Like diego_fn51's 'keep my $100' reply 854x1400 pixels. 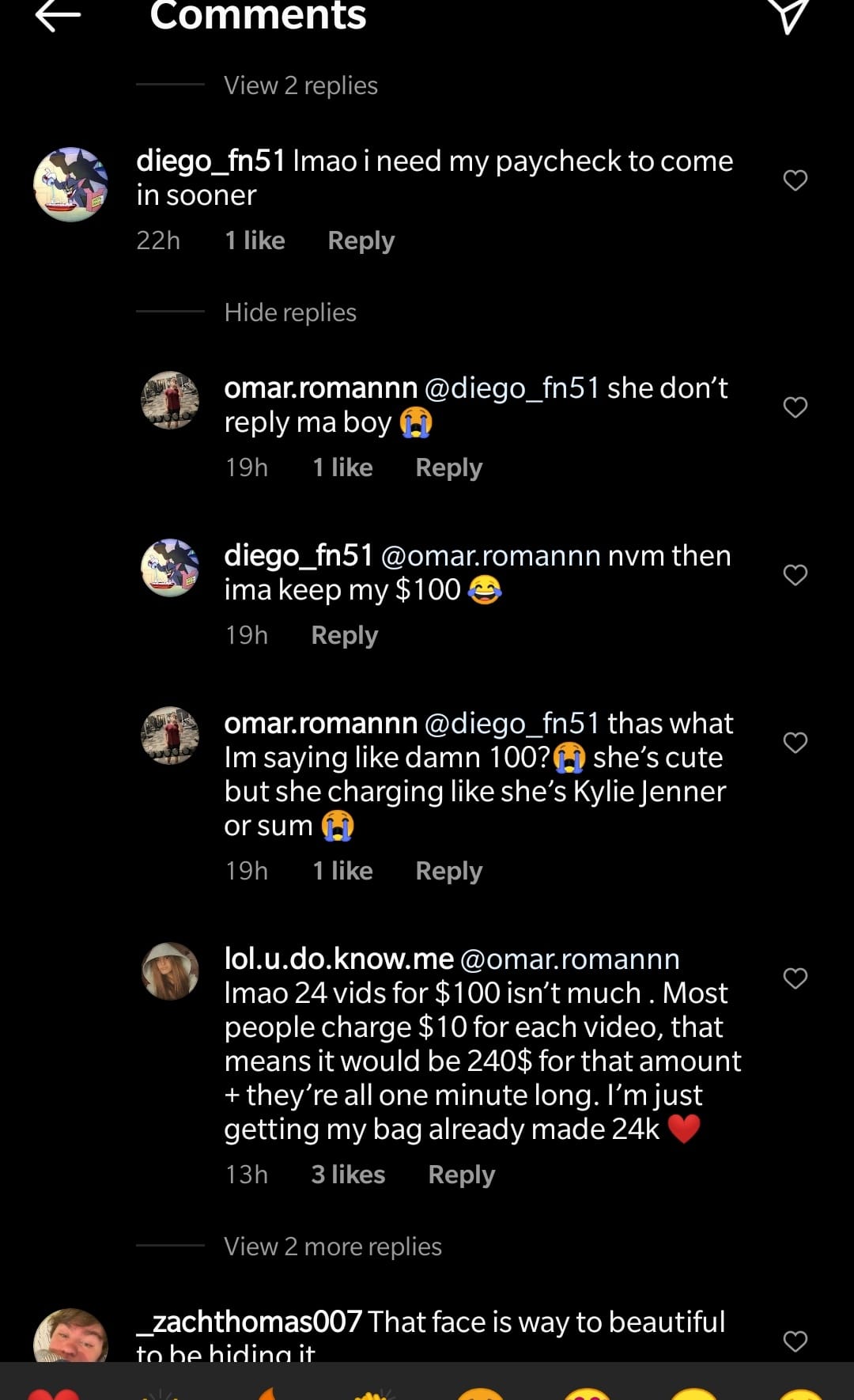795,575
